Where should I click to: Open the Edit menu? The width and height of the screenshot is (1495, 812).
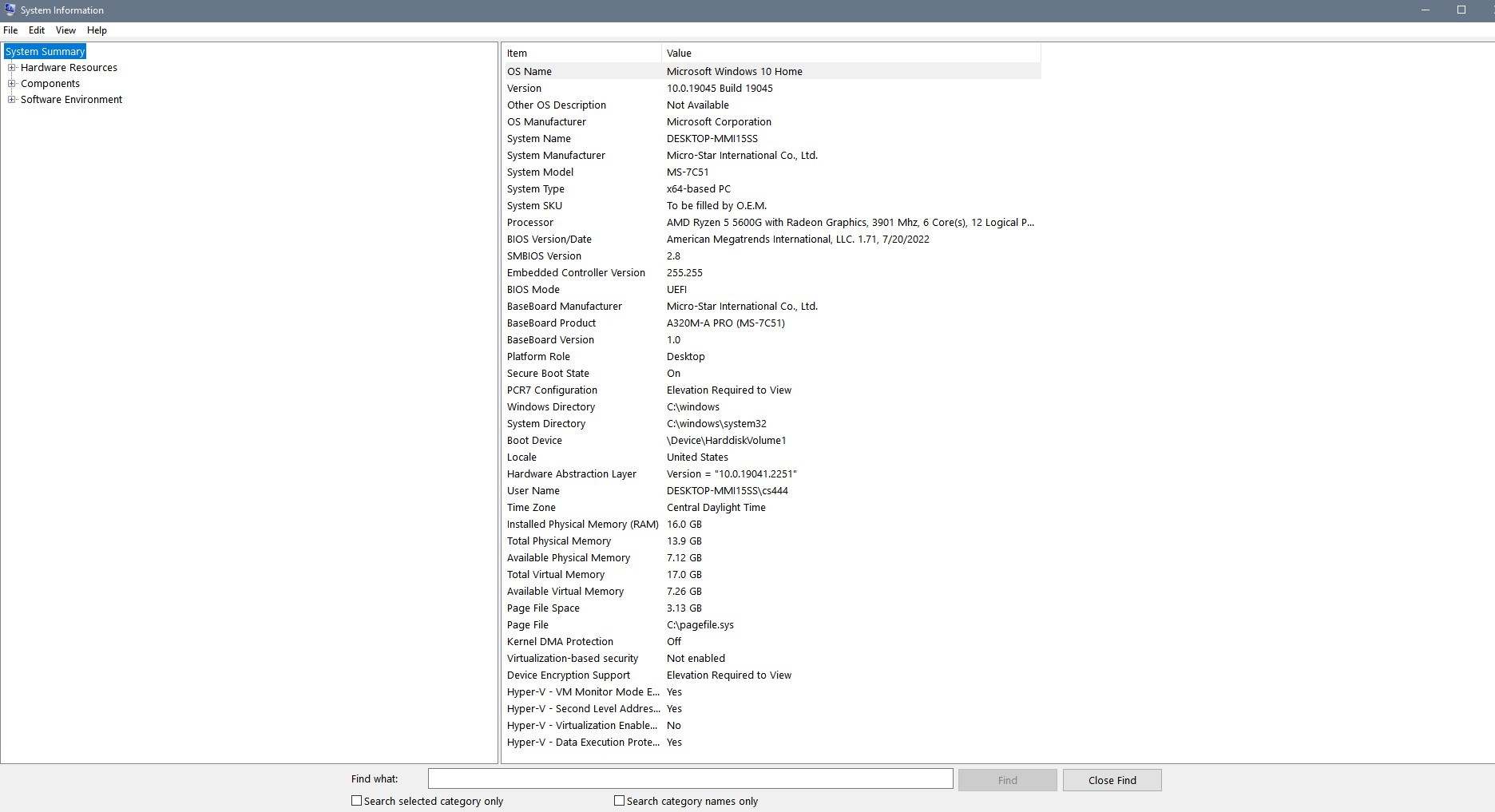pyautogui.click(x=36, y=30)
